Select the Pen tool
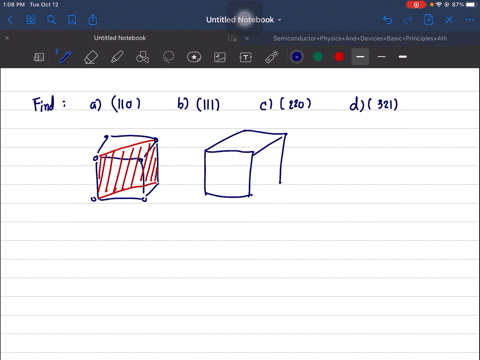This screenshot has height=360, width=480. coord(65,57)
